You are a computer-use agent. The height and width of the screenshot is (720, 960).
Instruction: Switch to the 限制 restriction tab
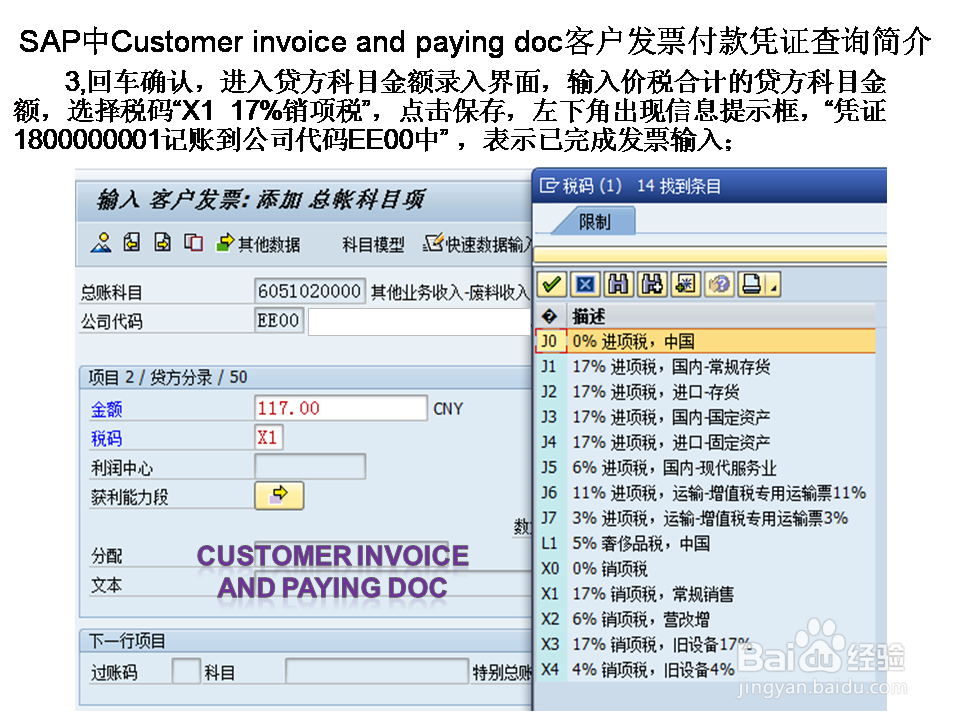594,222
